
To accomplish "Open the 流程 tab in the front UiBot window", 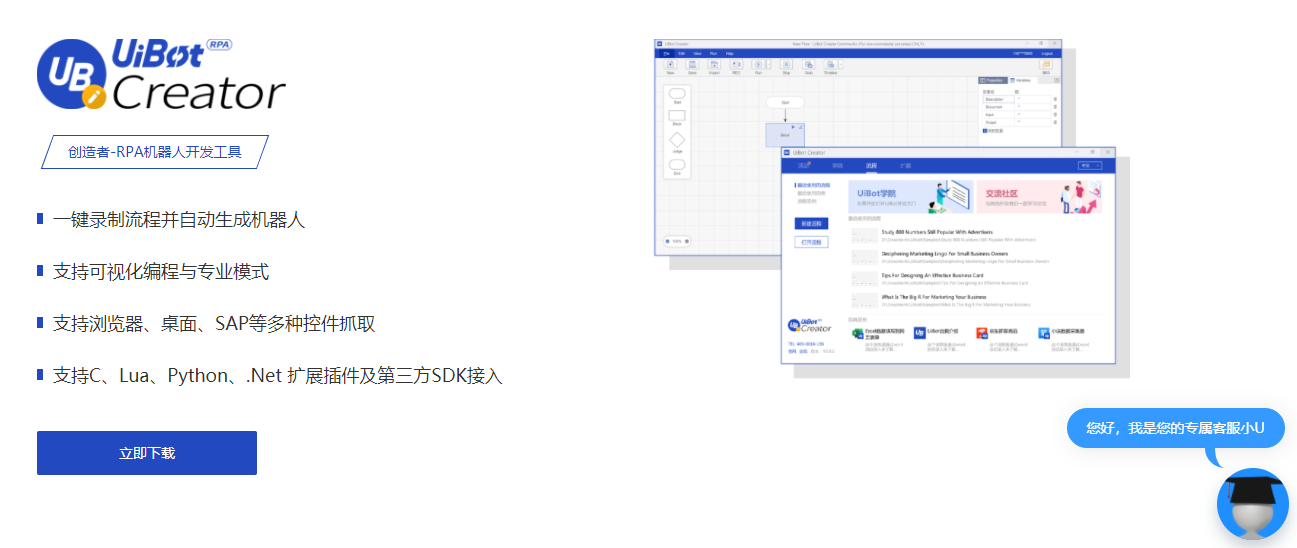I will (x=871, y=165).
